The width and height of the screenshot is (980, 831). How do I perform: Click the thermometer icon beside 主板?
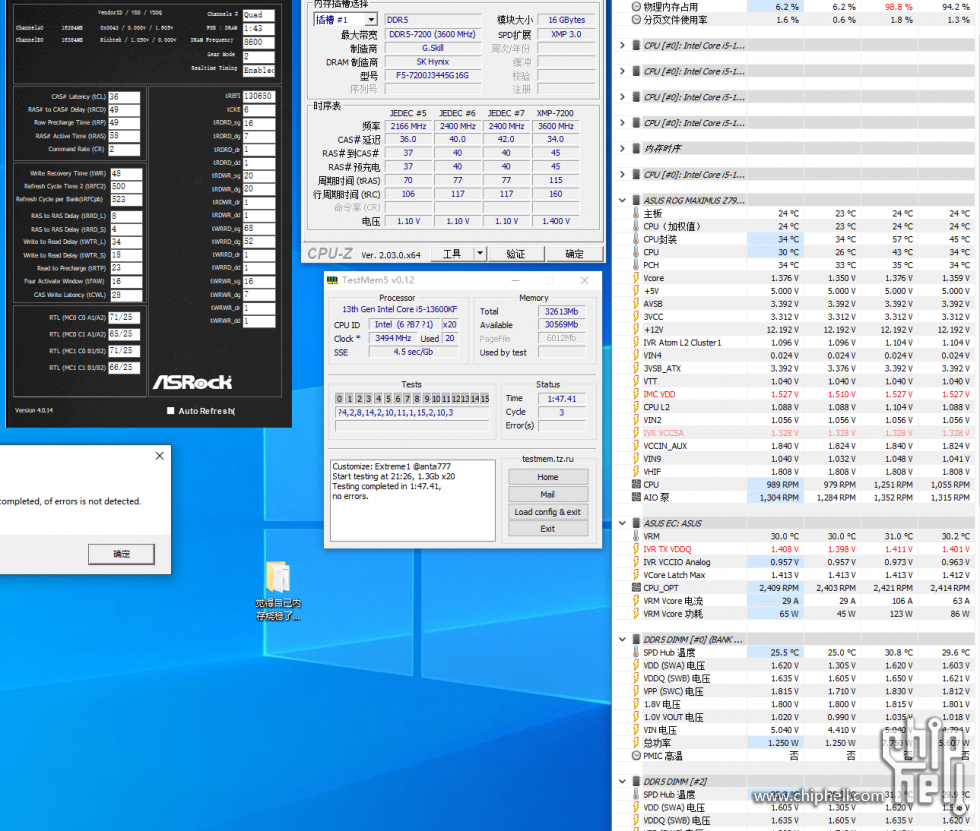tap(636, 214)
